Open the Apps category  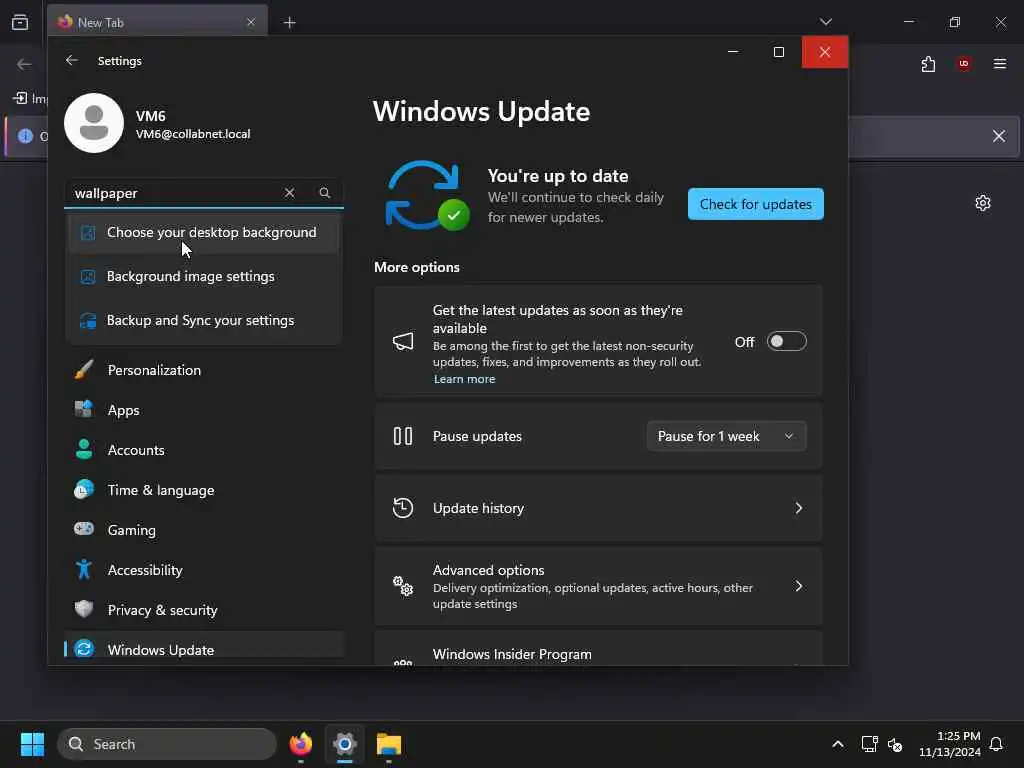click(204, 410)
